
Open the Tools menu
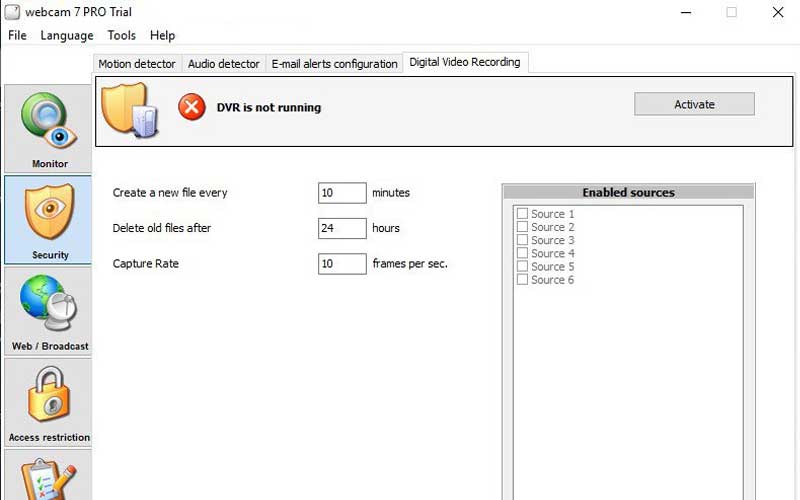[121, 35]
